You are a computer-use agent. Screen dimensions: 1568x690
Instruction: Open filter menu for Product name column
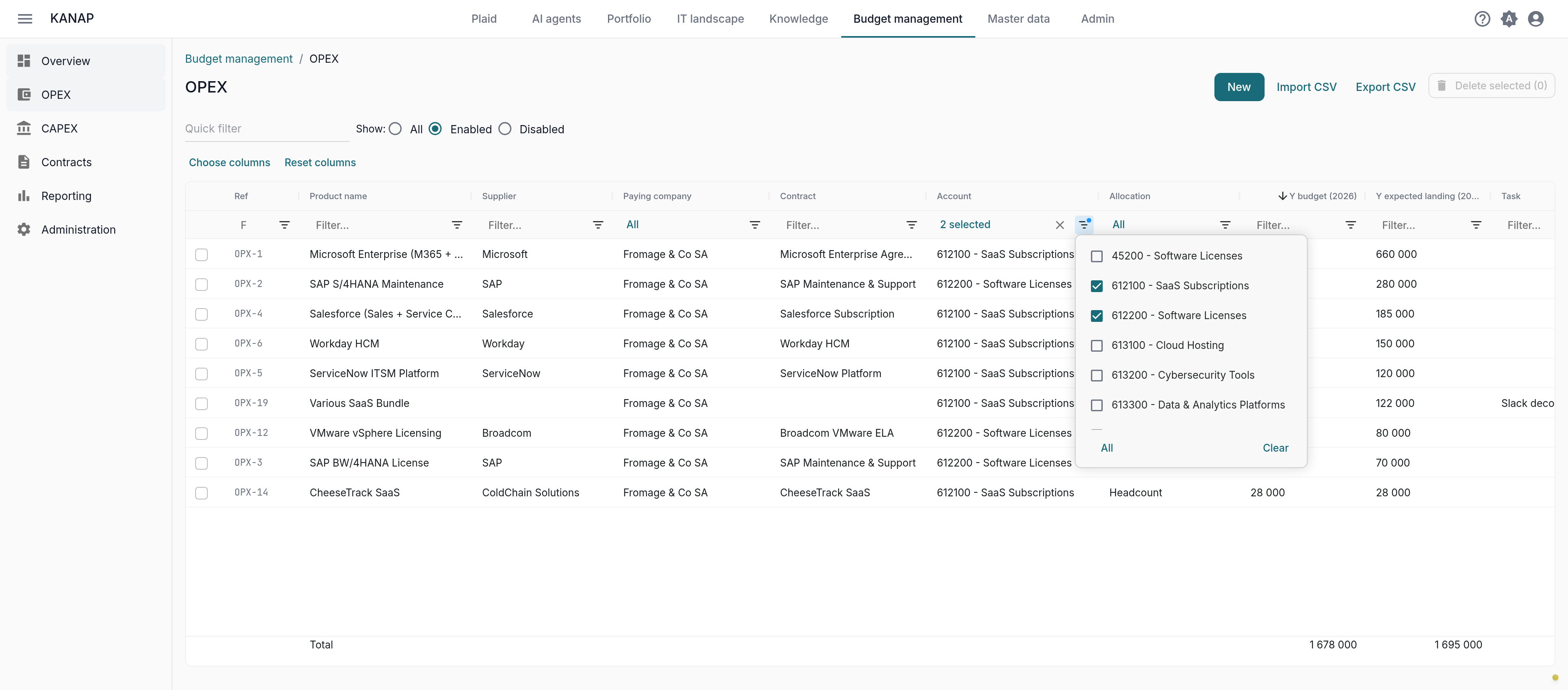(457, 225)
